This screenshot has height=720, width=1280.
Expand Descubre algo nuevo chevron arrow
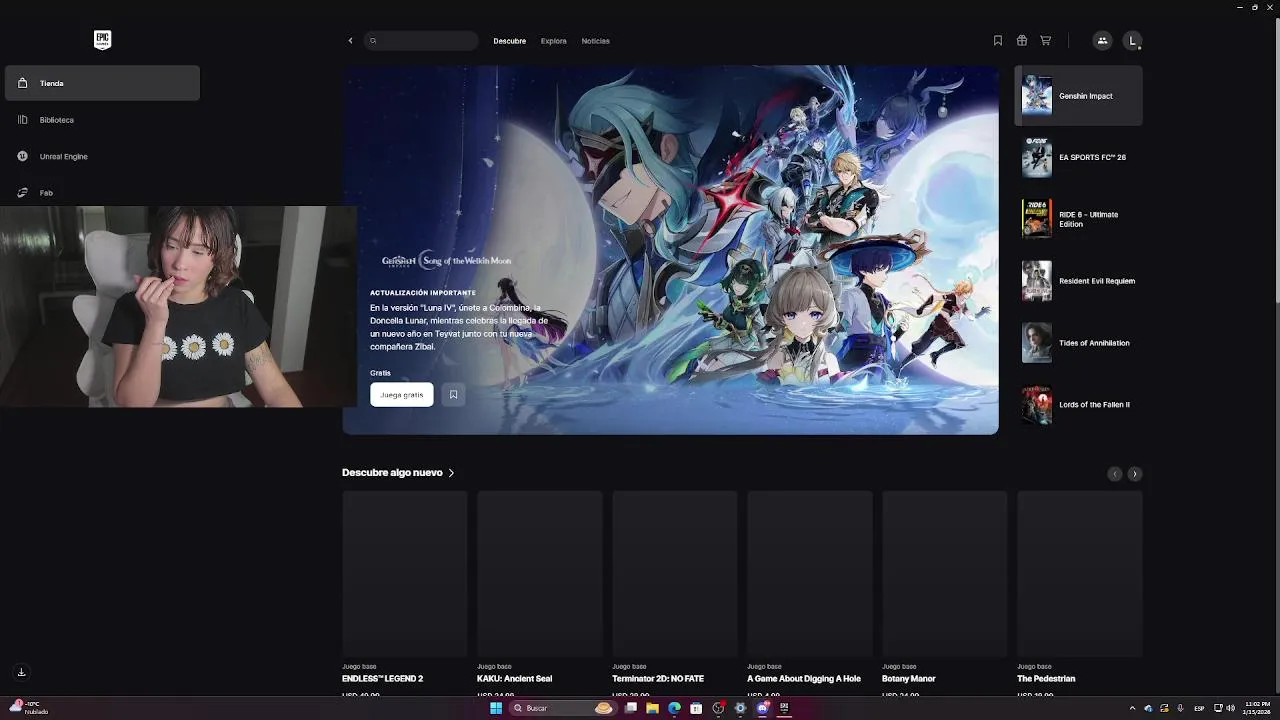(x=451, y=473)
